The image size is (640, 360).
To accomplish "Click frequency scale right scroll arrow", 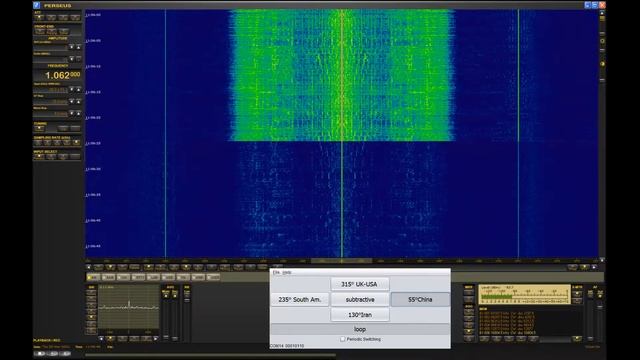I will tap(594, 267).
